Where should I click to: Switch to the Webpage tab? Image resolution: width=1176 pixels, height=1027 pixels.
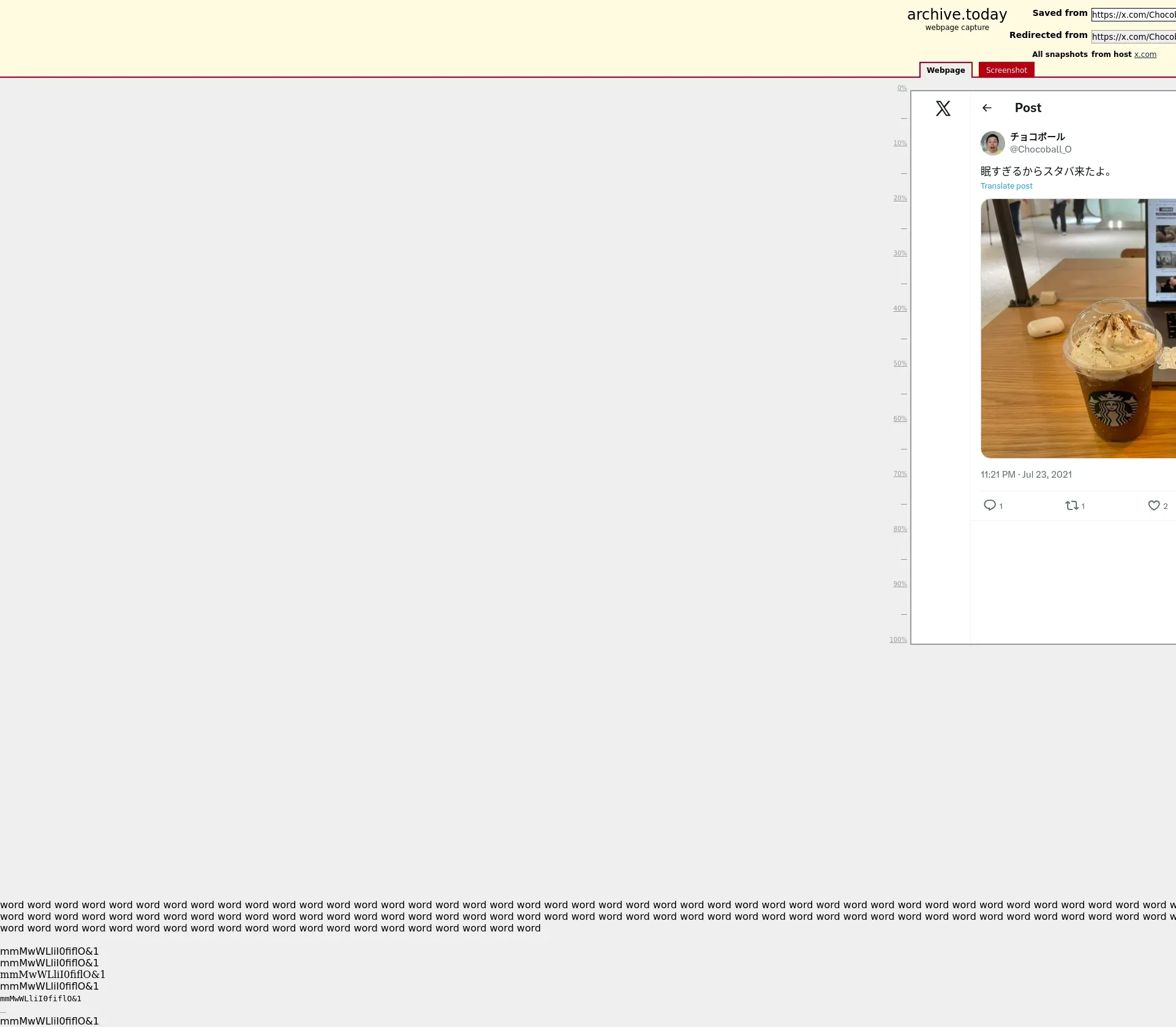[x=945, y=70]
